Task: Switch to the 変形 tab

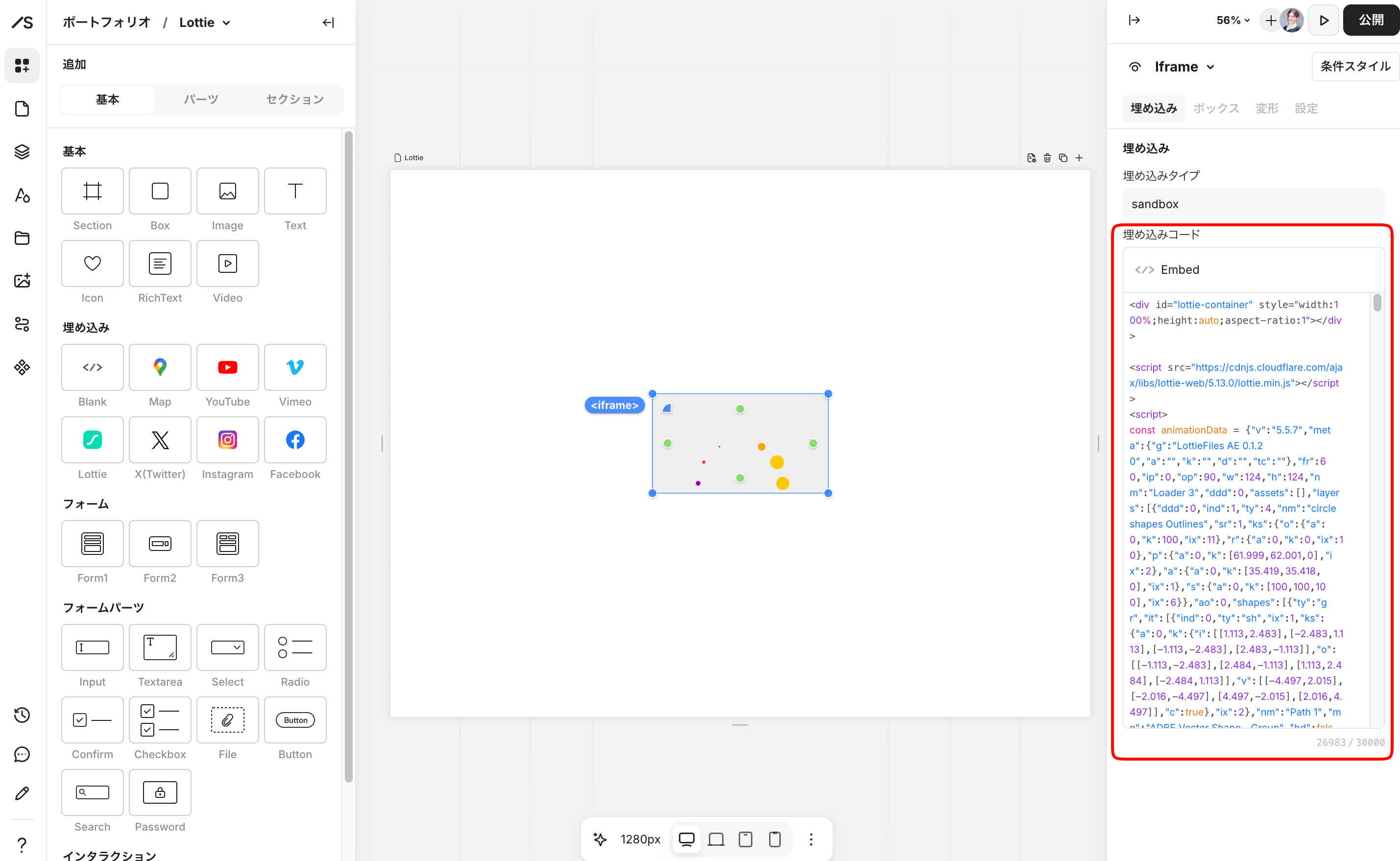Action: pos(1267,108)
